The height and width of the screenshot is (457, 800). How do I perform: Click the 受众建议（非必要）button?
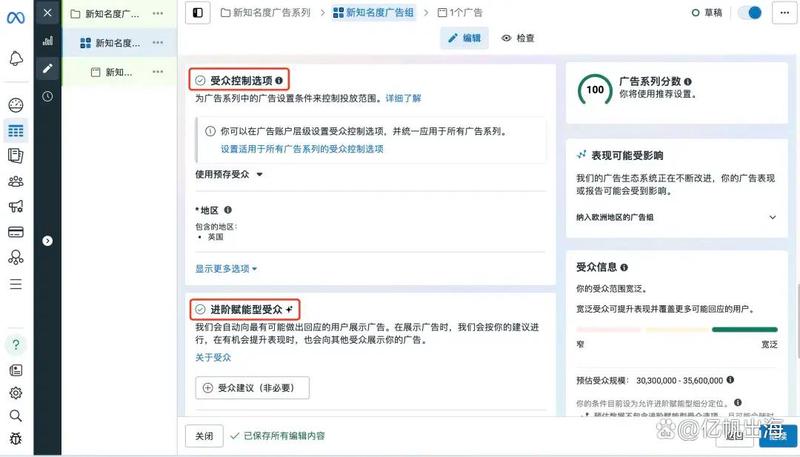(x=251, y=388)
